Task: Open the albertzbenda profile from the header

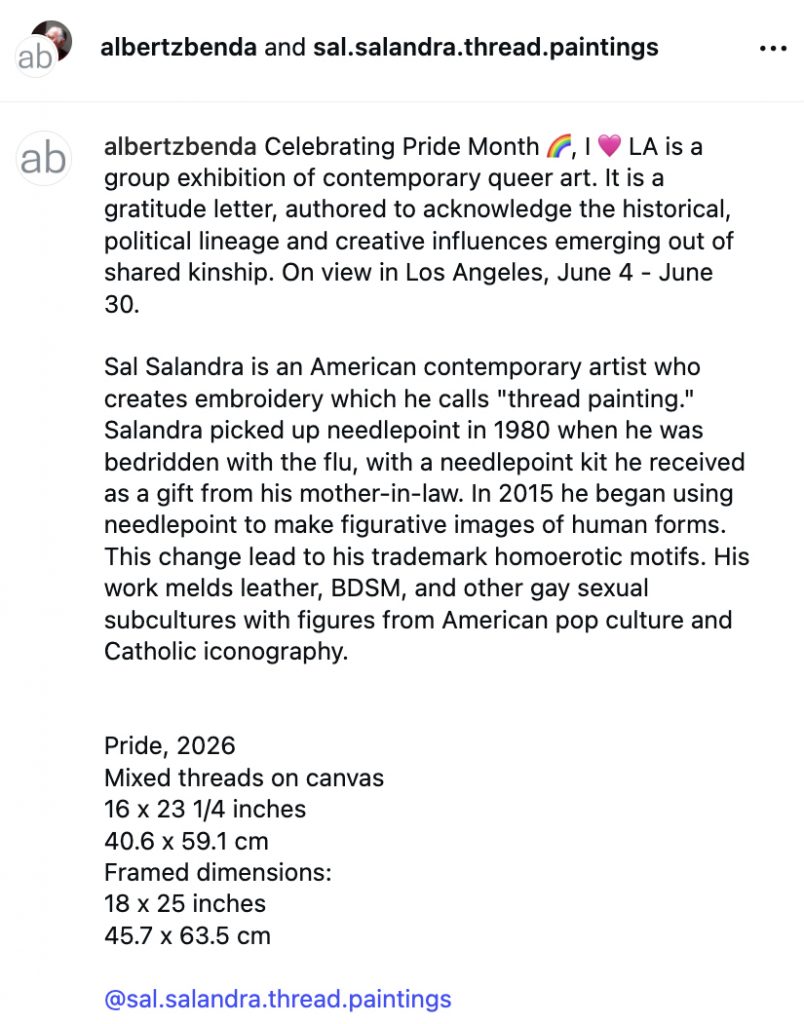Action: click(x=178, y=48)
